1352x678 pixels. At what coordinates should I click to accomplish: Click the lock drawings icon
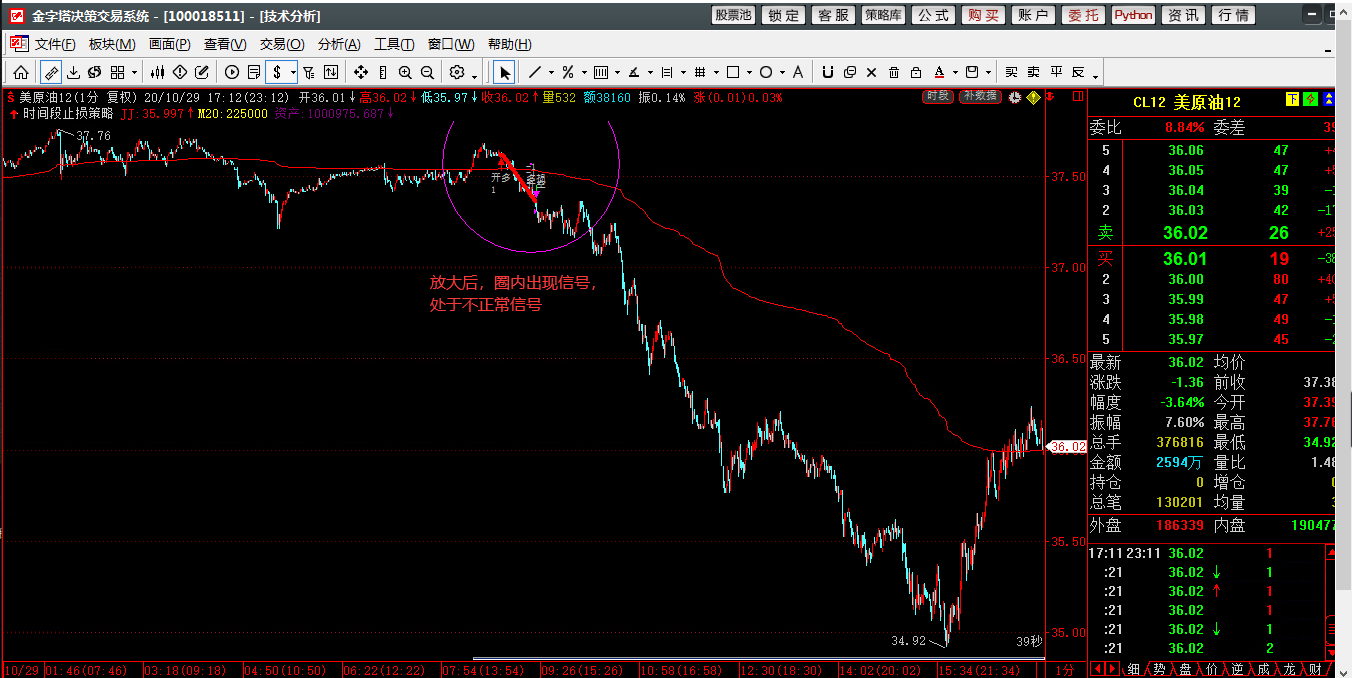915,72
